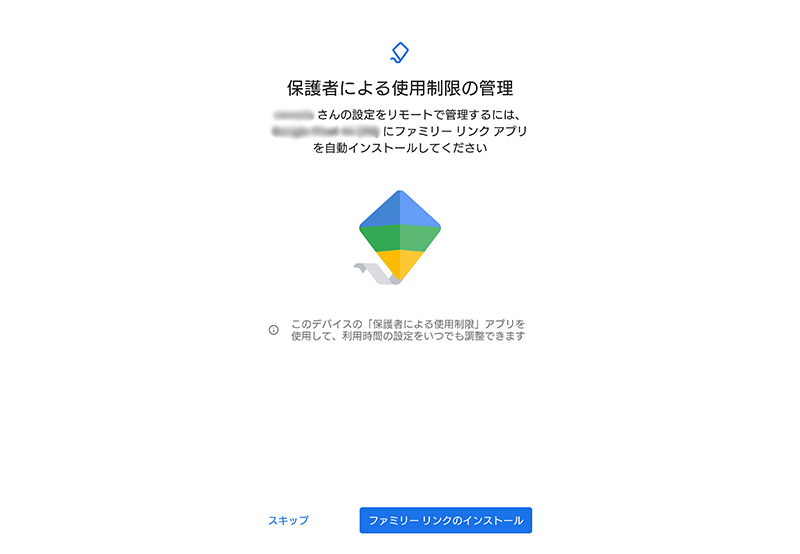
Task: Tap the blue top section of the kite
Action: (x=400, y=209)
